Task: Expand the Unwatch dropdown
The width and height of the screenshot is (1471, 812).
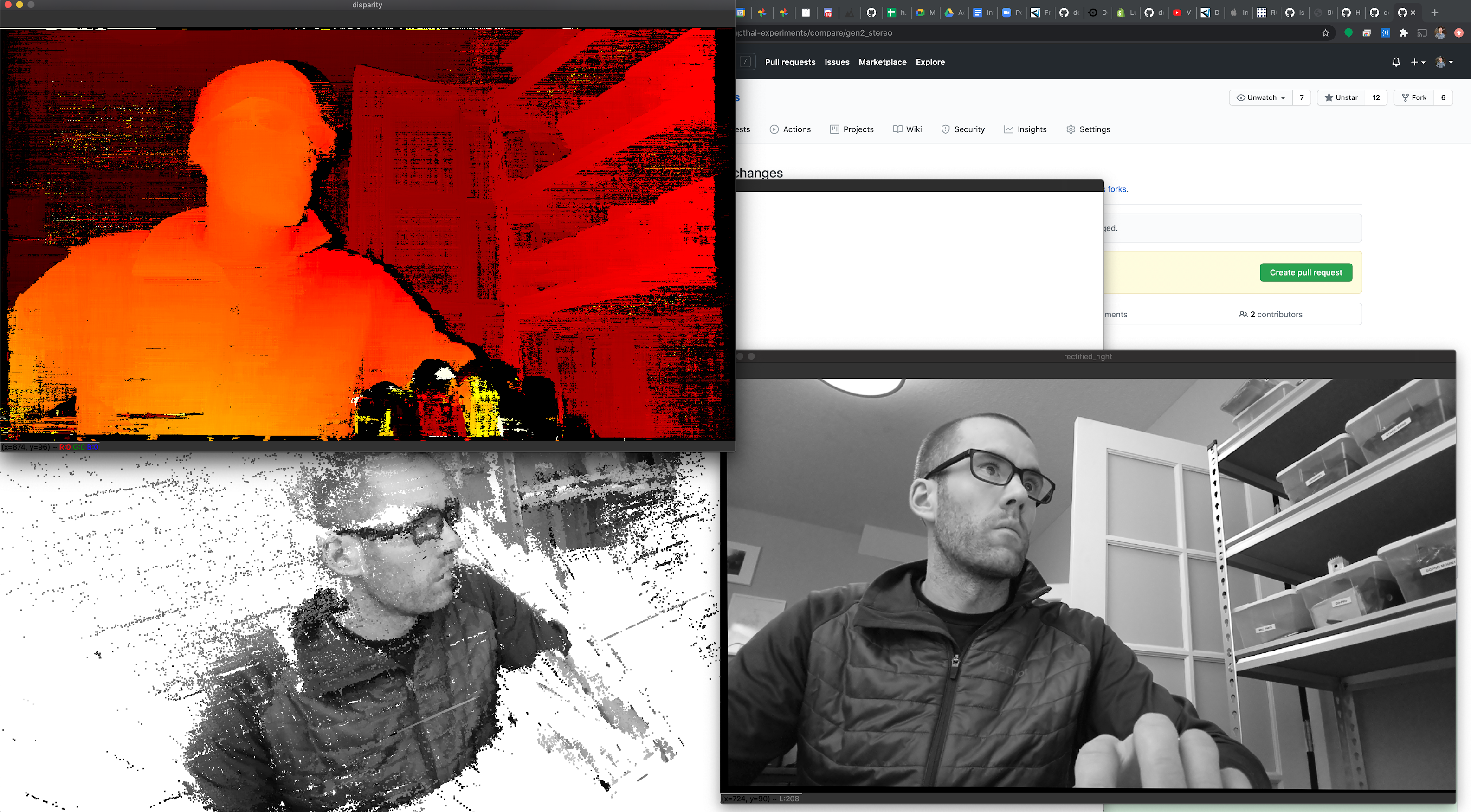Action: click(1261, 97)
